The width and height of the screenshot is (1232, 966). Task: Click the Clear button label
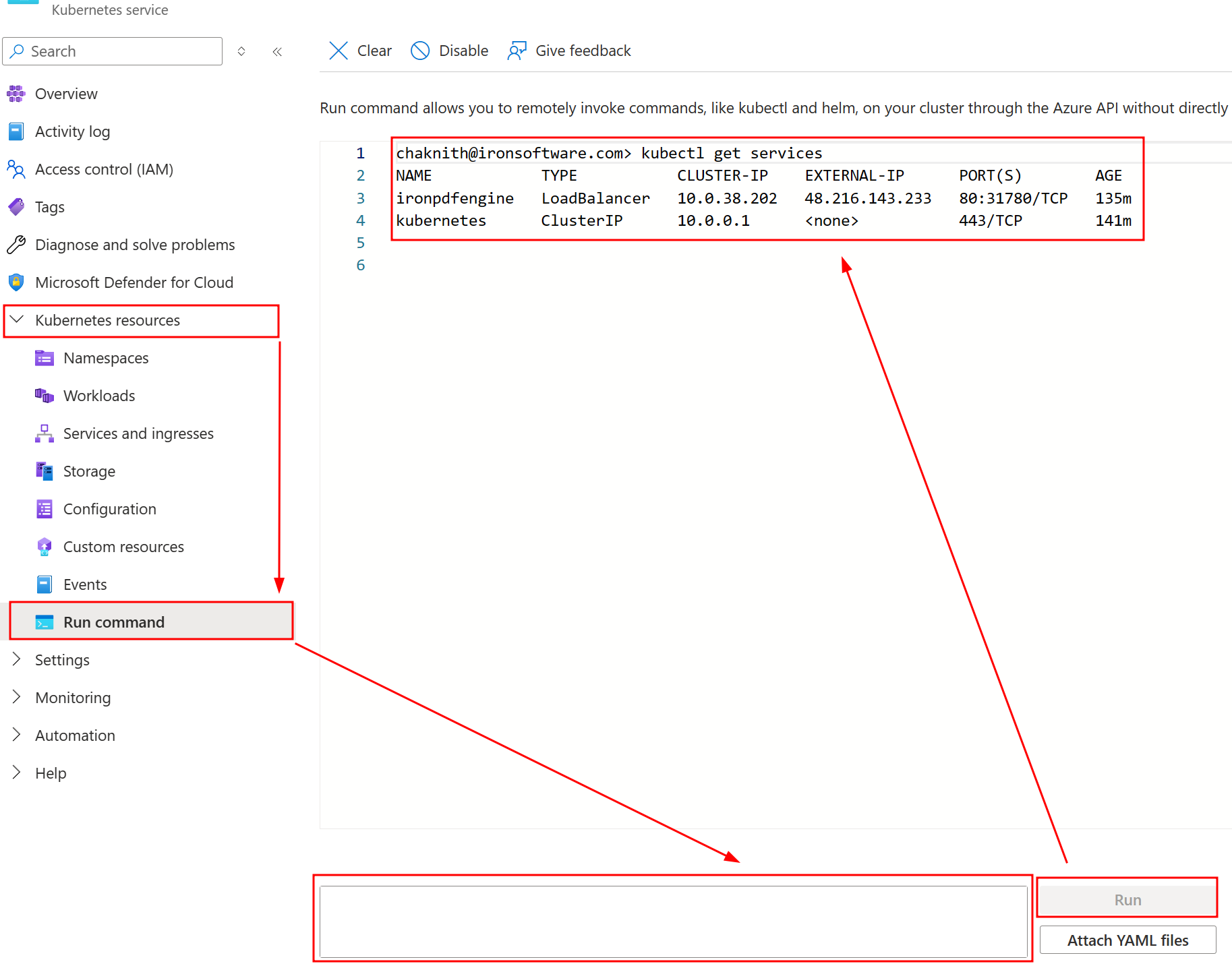374,51
